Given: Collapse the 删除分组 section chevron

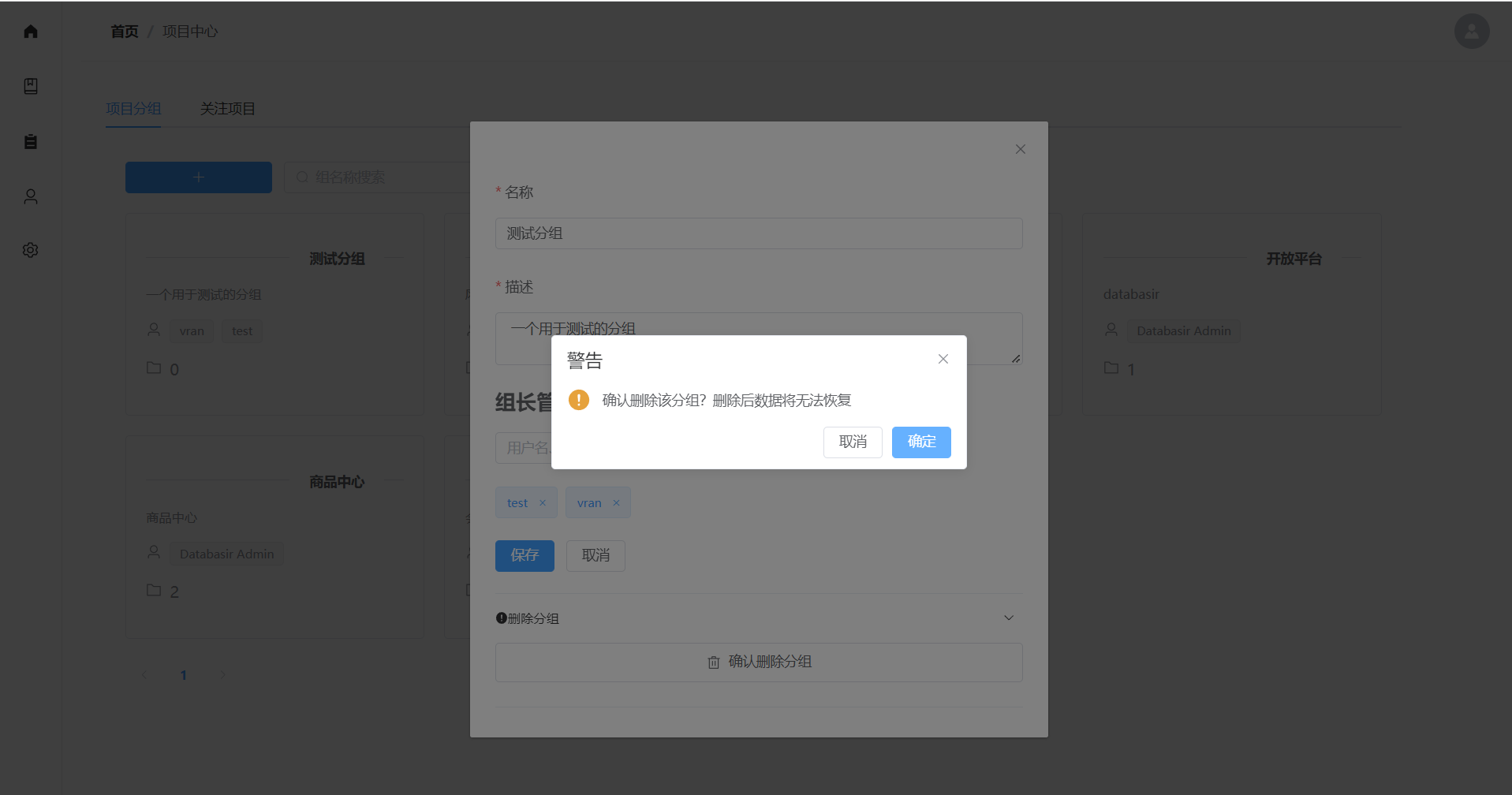Looking at the screenshot, I should [1008, 618].
